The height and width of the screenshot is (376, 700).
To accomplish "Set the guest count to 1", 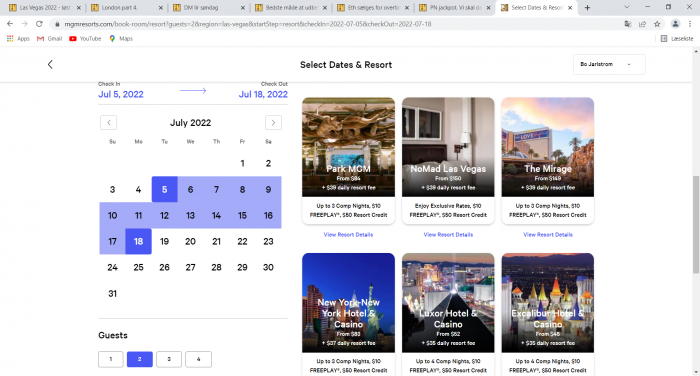I will pyautogui.click(x=111, y=359).
